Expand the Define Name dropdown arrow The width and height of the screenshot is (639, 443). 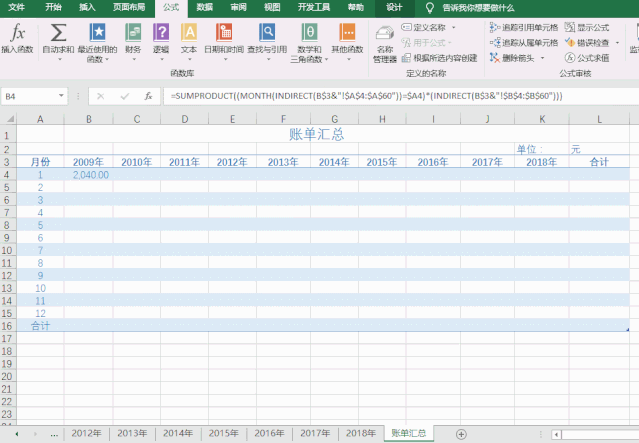pyautogui.click(x=454, y=27)
